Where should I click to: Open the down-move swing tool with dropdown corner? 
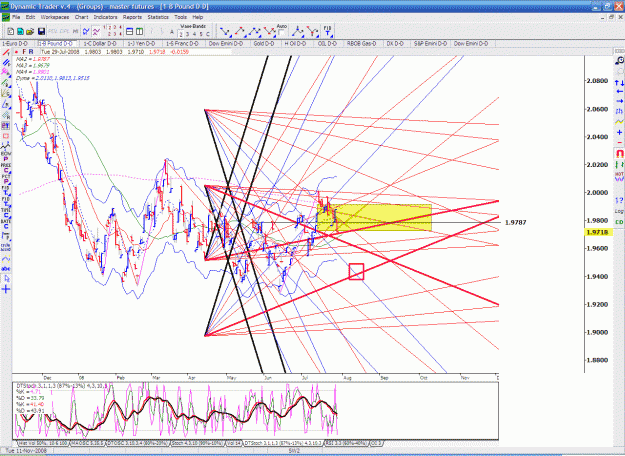pyautogui.click(x=225, y=31)
